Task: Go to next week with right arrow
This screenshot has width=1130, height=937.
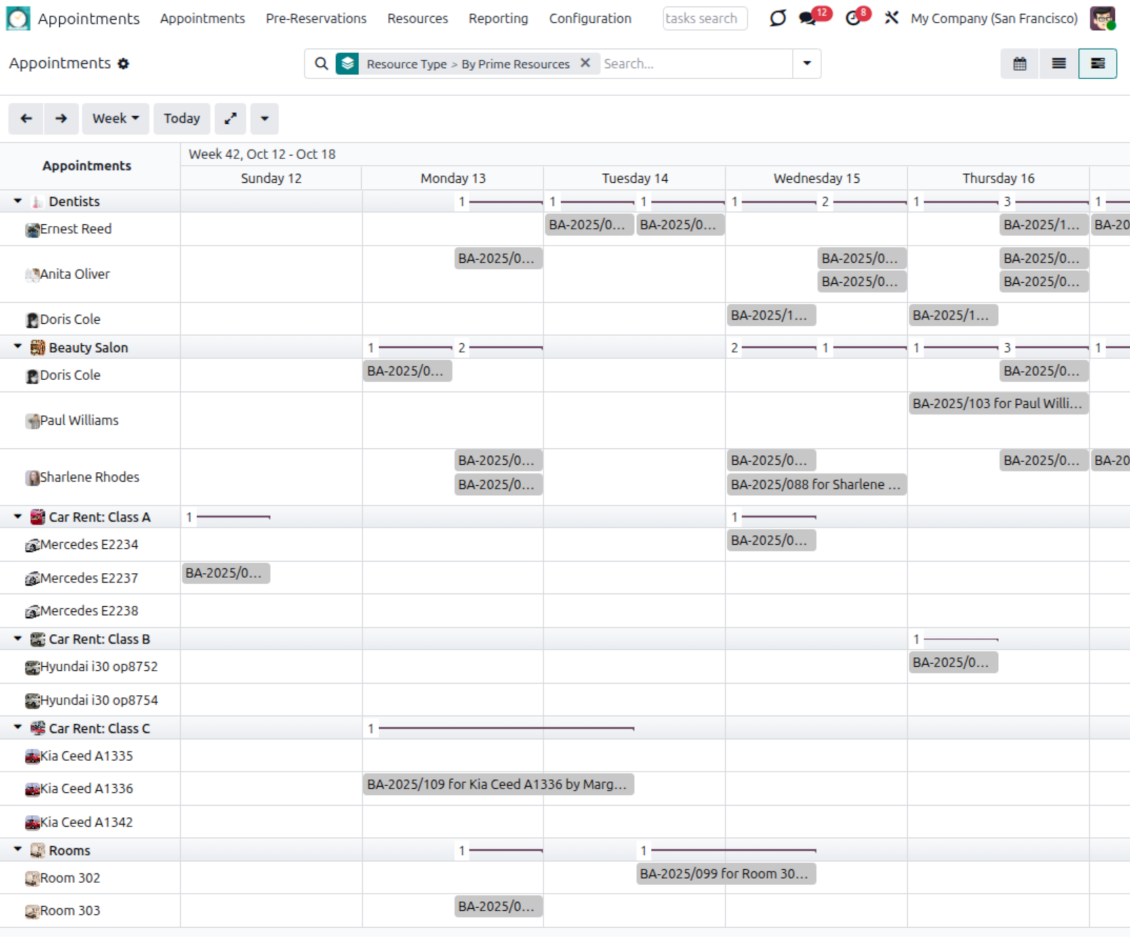Action: [x=61, y=119]
